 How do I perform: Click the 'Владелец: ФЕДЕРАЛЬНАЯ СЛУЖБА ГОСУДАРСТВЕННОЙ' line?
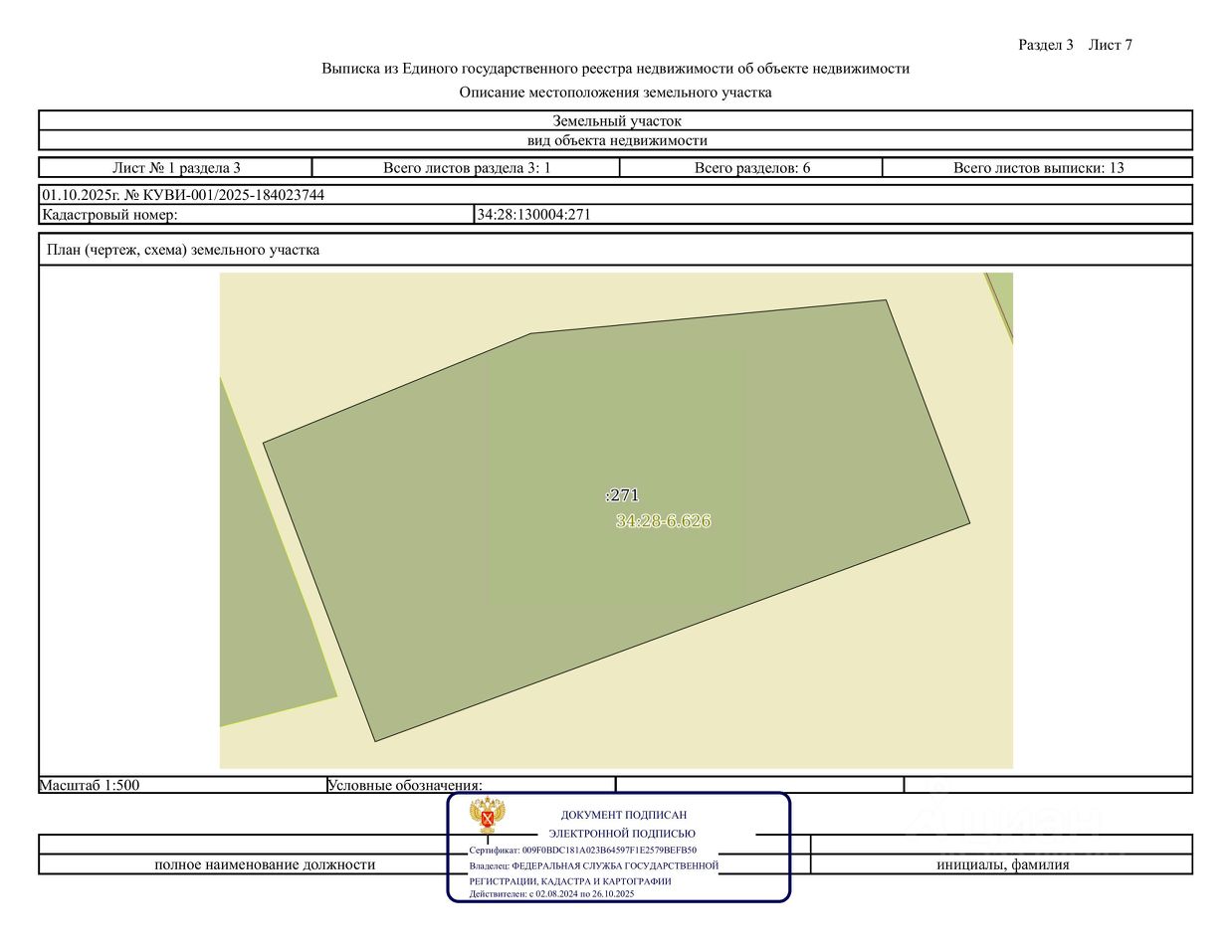[594, 865]
